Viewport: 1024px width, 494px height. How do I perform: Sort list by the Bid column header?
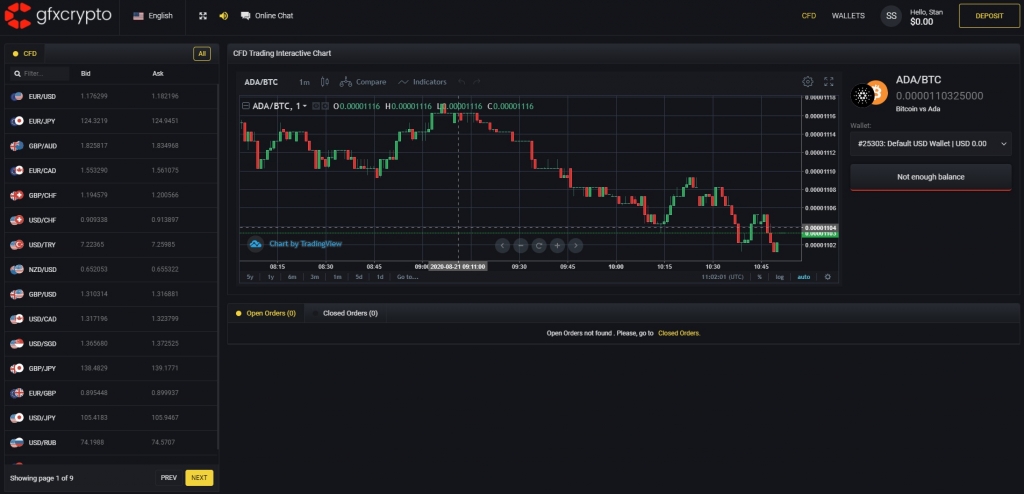(86, 74)
